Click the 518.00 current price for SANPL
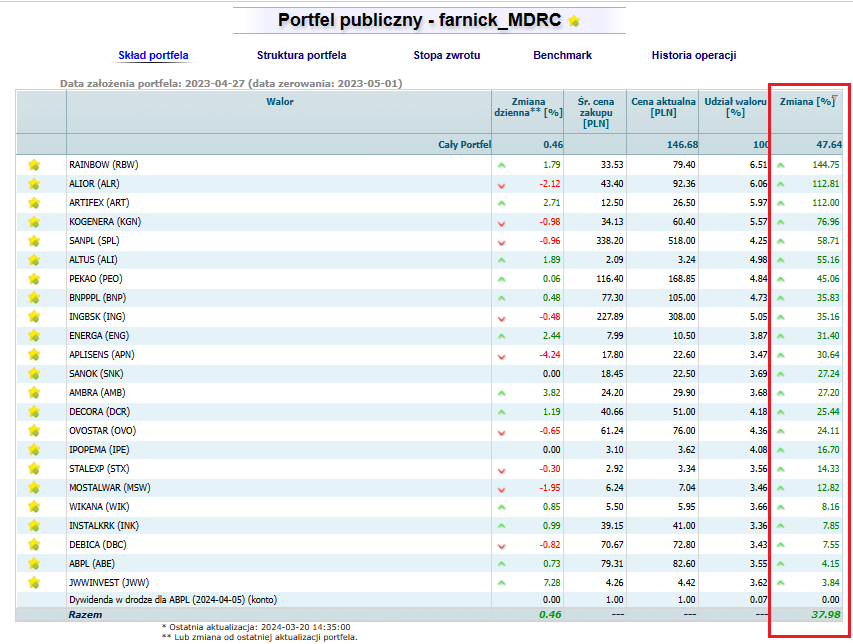The width and height of the screenshot is (853, 644). click(x=682, y=241)
